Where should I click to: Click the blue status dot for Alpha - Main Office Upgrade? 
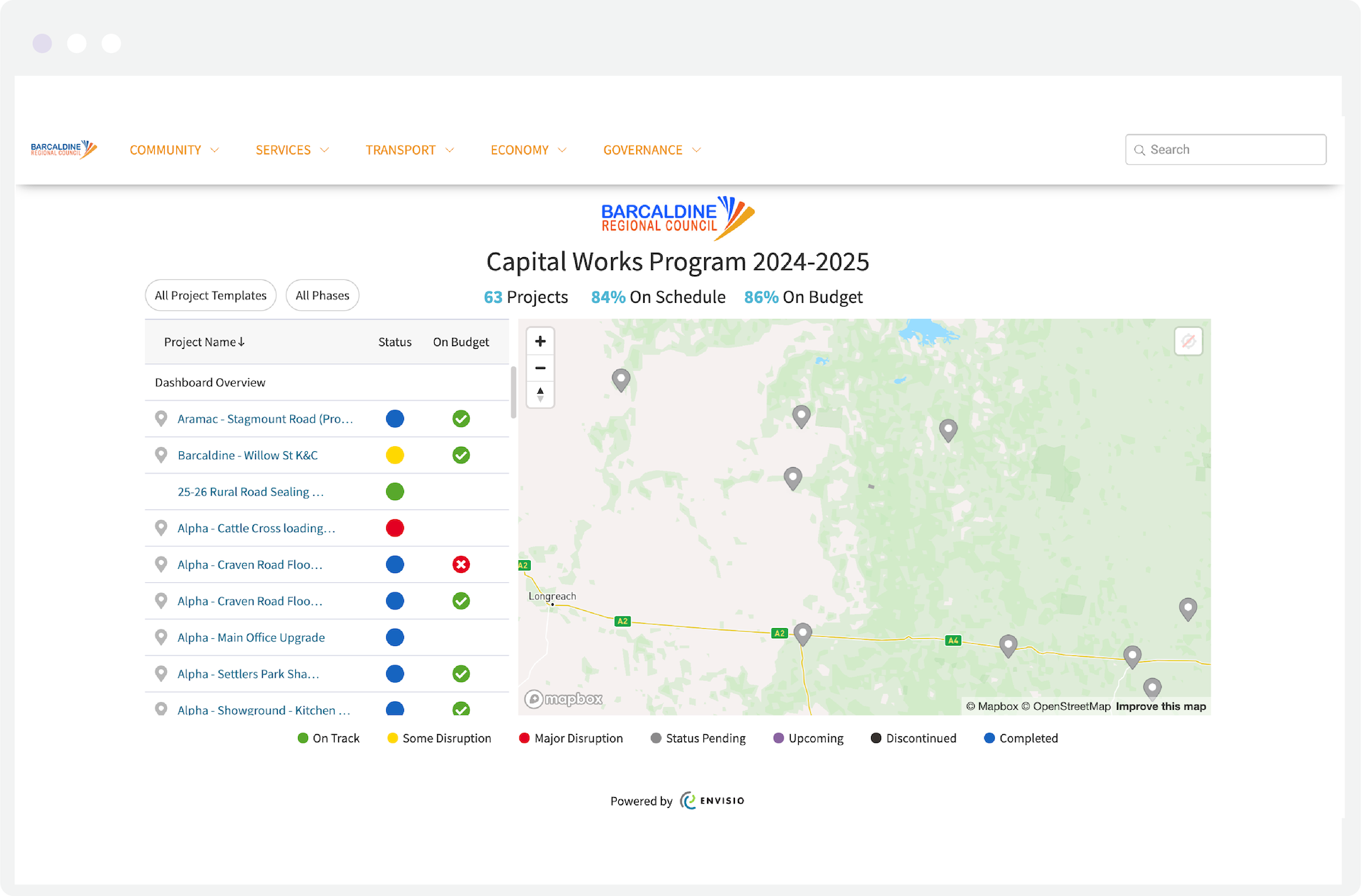click(x=395, y=637)
